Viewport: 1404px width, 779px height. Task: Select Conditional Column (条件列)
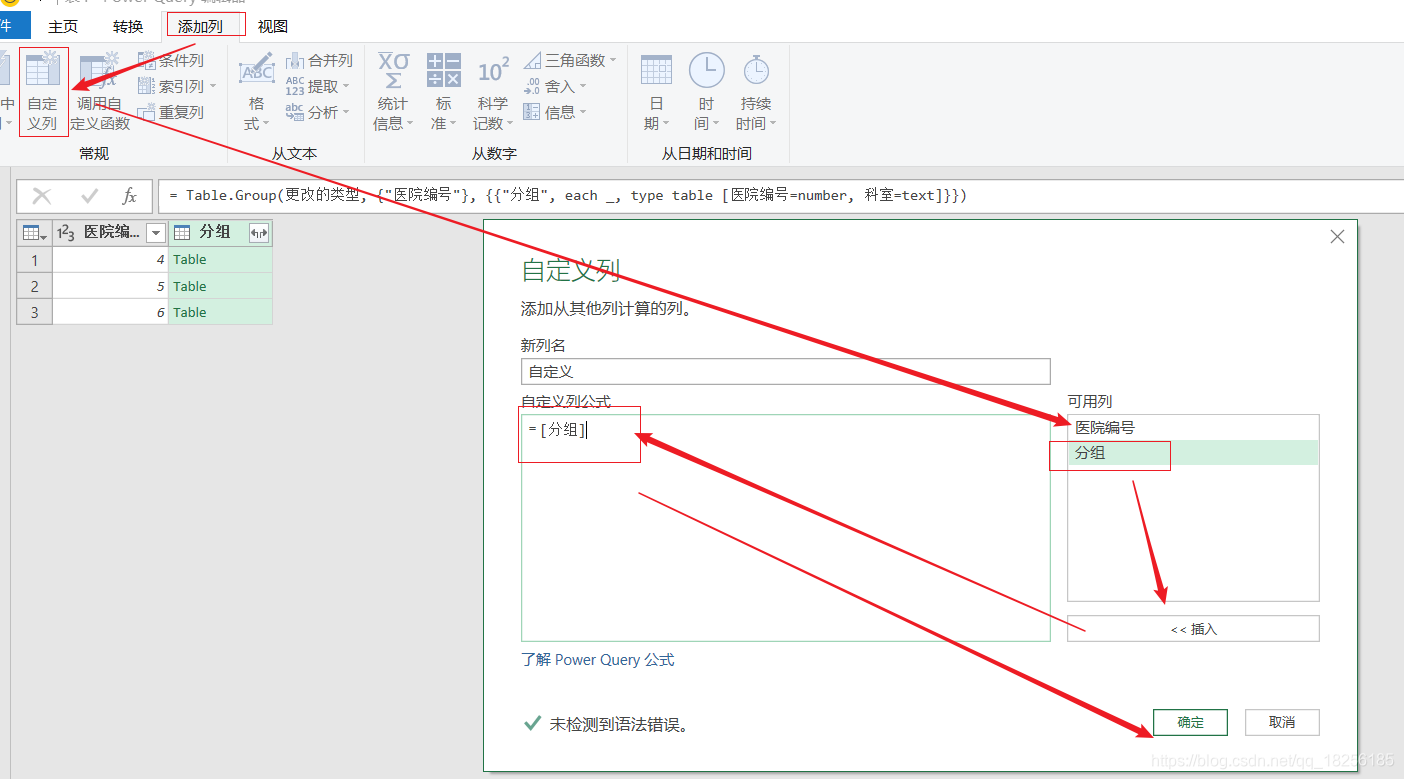pos(171,61)
